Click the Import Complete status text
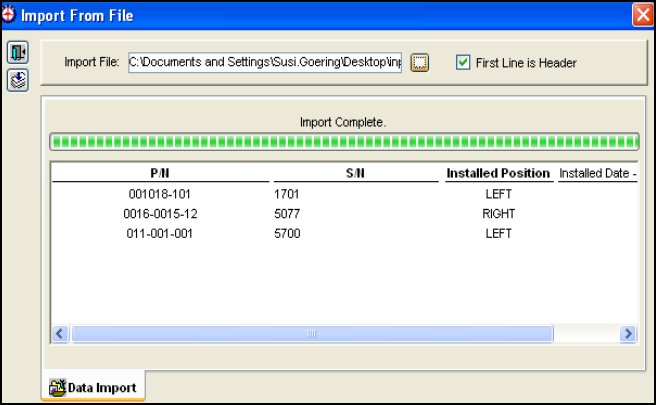The image size is (656, 405). click(x=343, y=122)
